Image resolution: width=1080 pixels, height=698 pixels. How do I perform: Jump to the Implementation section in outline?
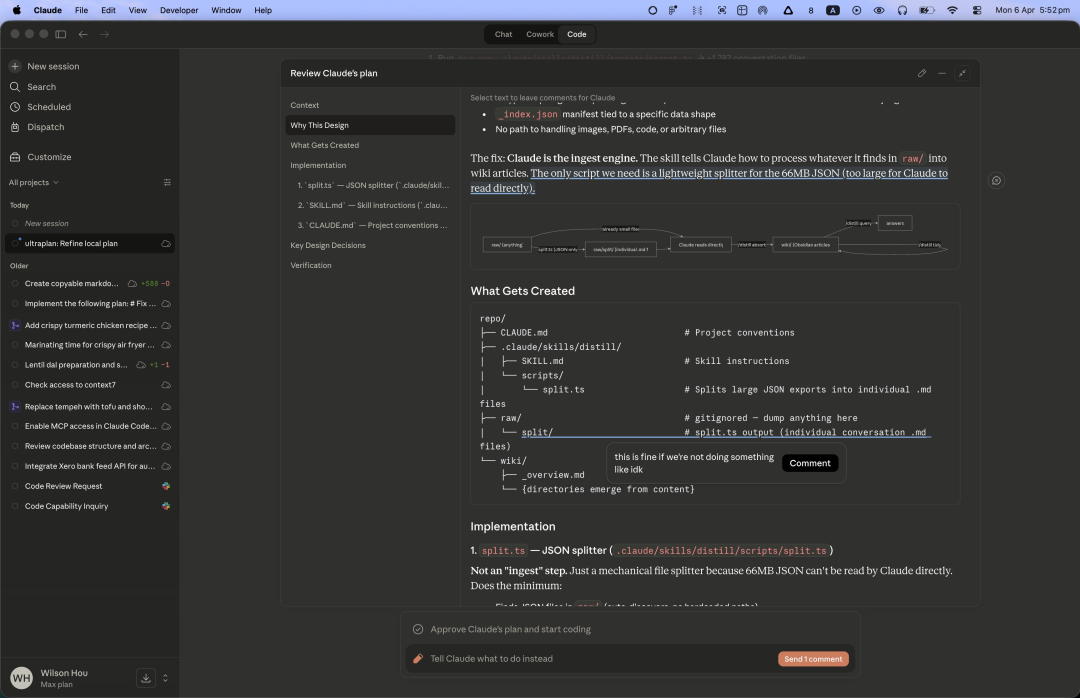pyautogui.click(x=318, y=165)
